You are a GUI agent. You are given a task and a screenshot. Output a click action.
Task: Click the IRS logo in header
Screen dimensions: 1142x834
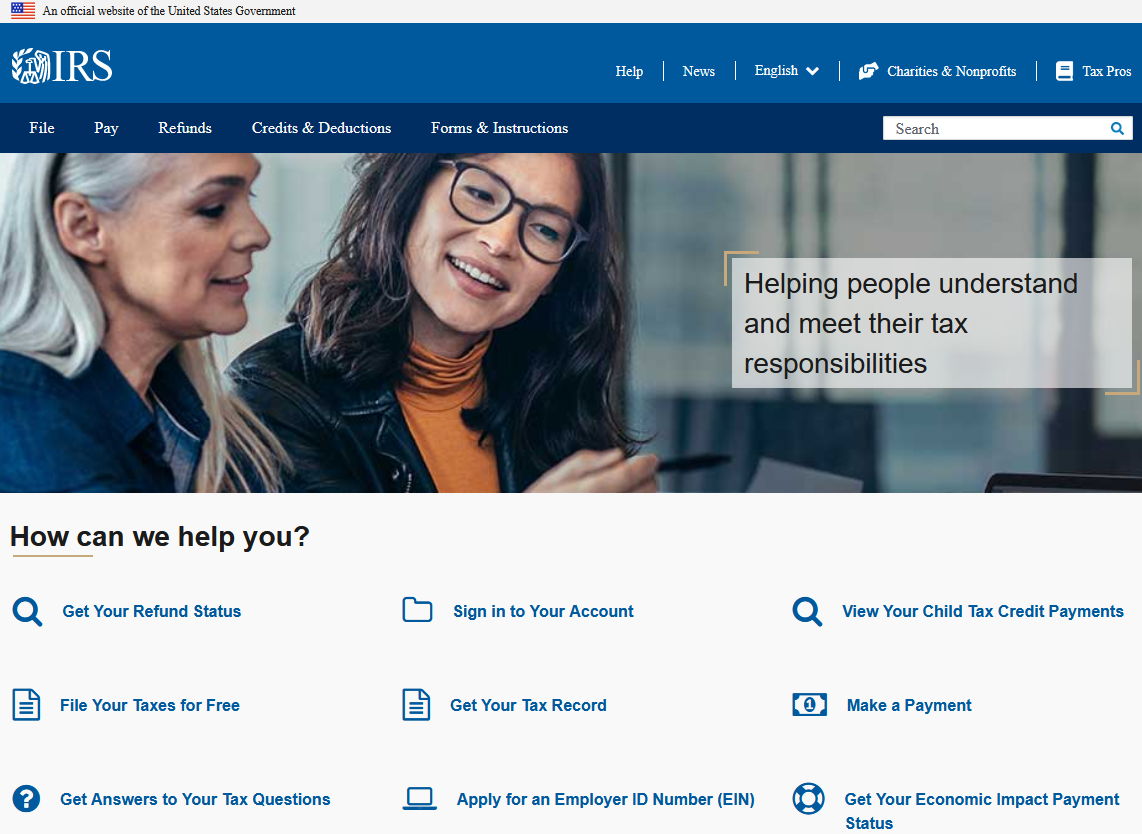click(x=62, y=66)
